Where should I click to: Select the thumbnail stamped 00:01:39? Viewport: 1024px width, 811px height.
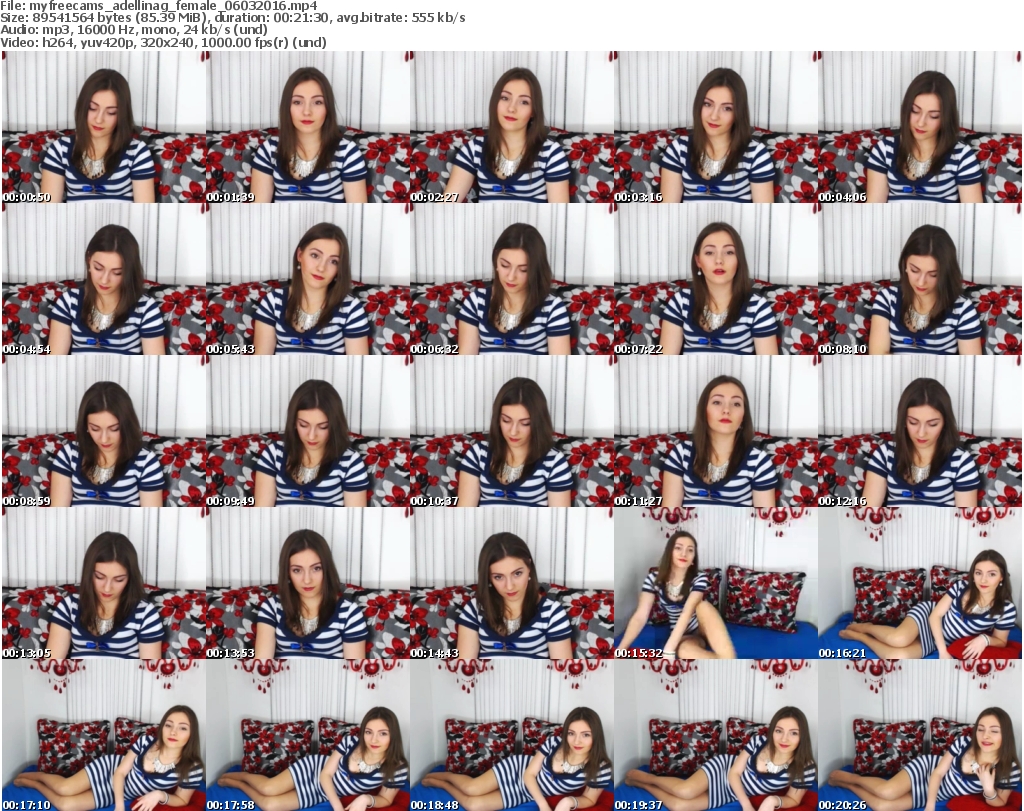(x=308, y=127)
